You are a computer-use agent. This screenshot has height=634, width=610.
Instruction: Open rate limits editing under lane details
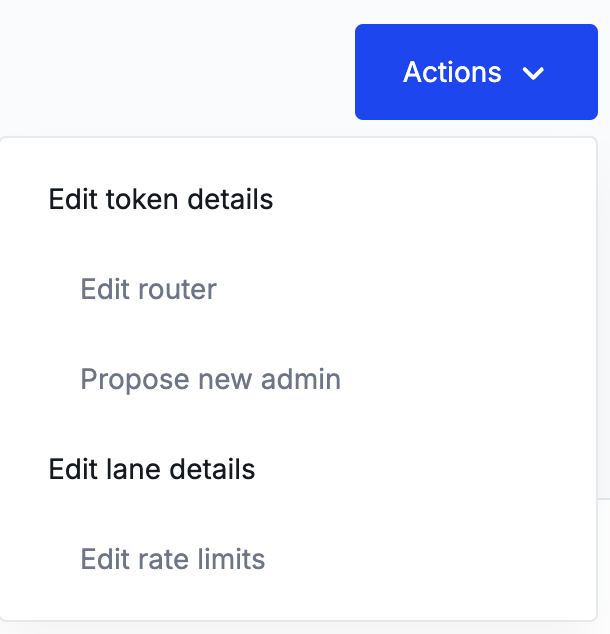click(x=173, y=559)
